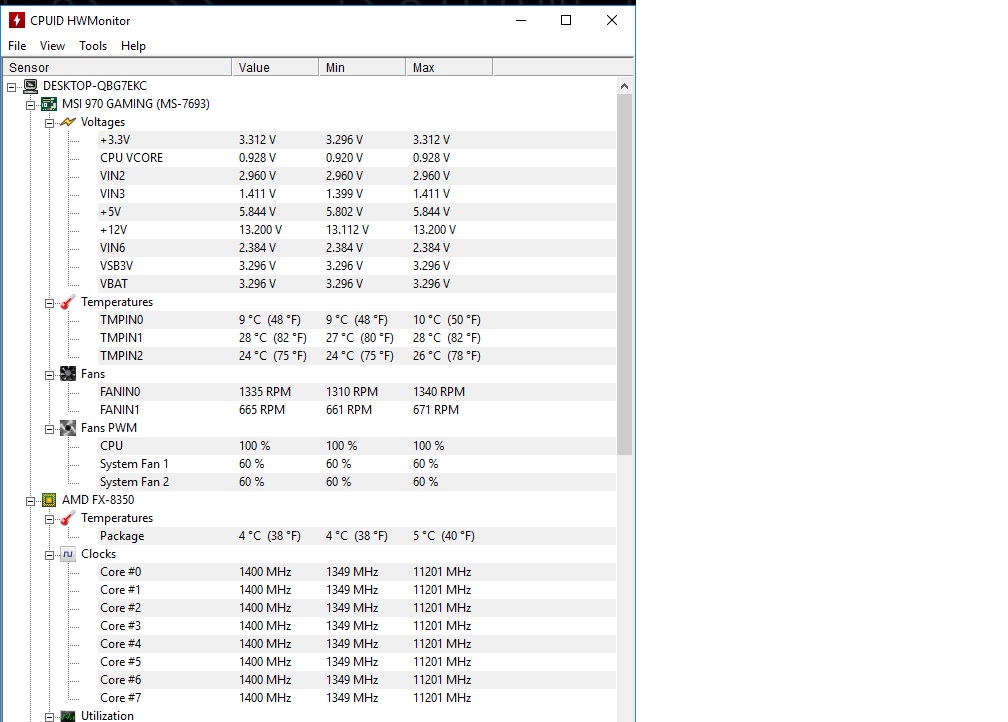Select the TMPIN0 temperature row
The image size is (1008, 722).
357,320
